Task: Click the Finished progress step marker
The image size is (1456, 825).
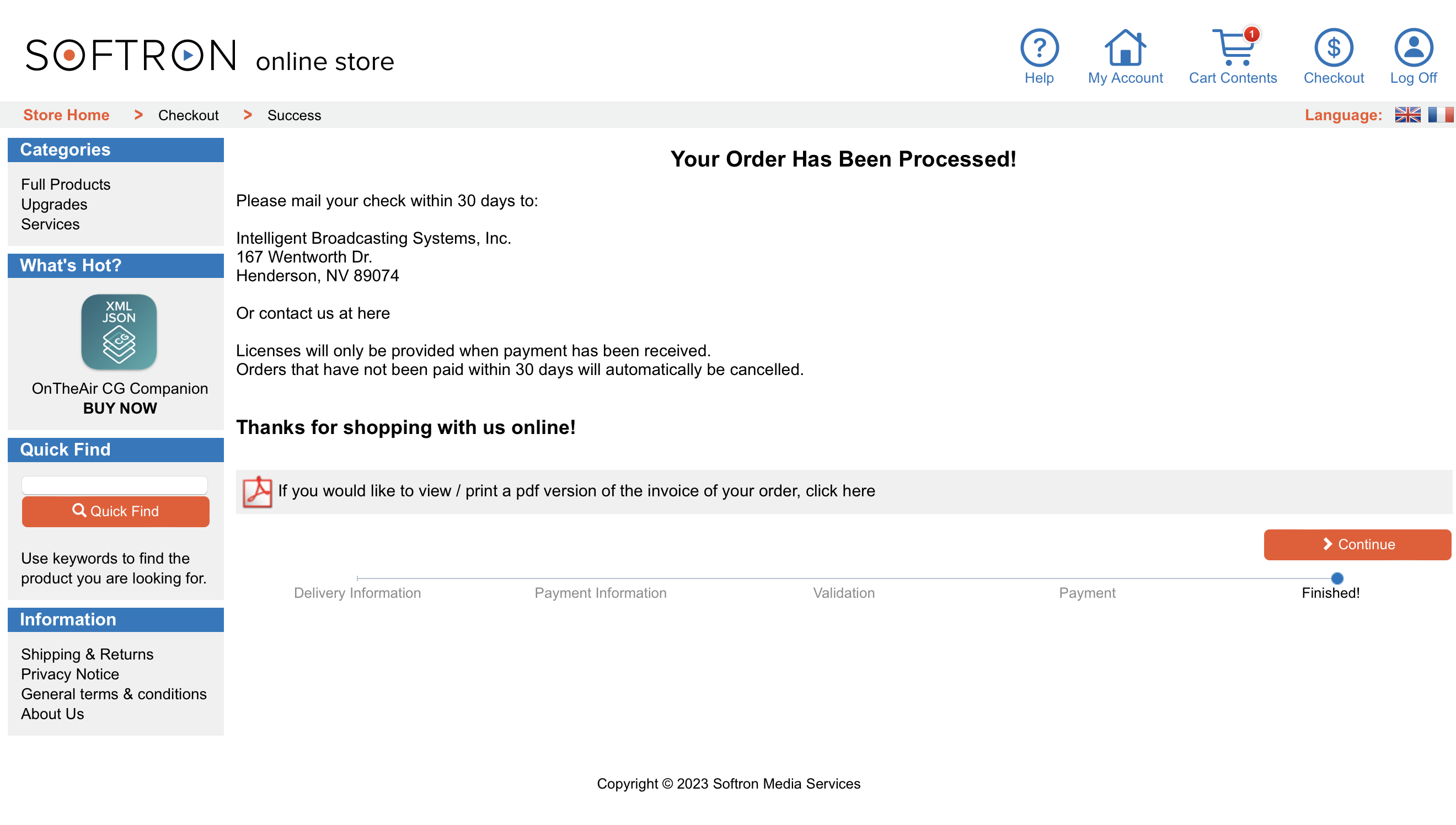Action: [x=1336, y=578]
